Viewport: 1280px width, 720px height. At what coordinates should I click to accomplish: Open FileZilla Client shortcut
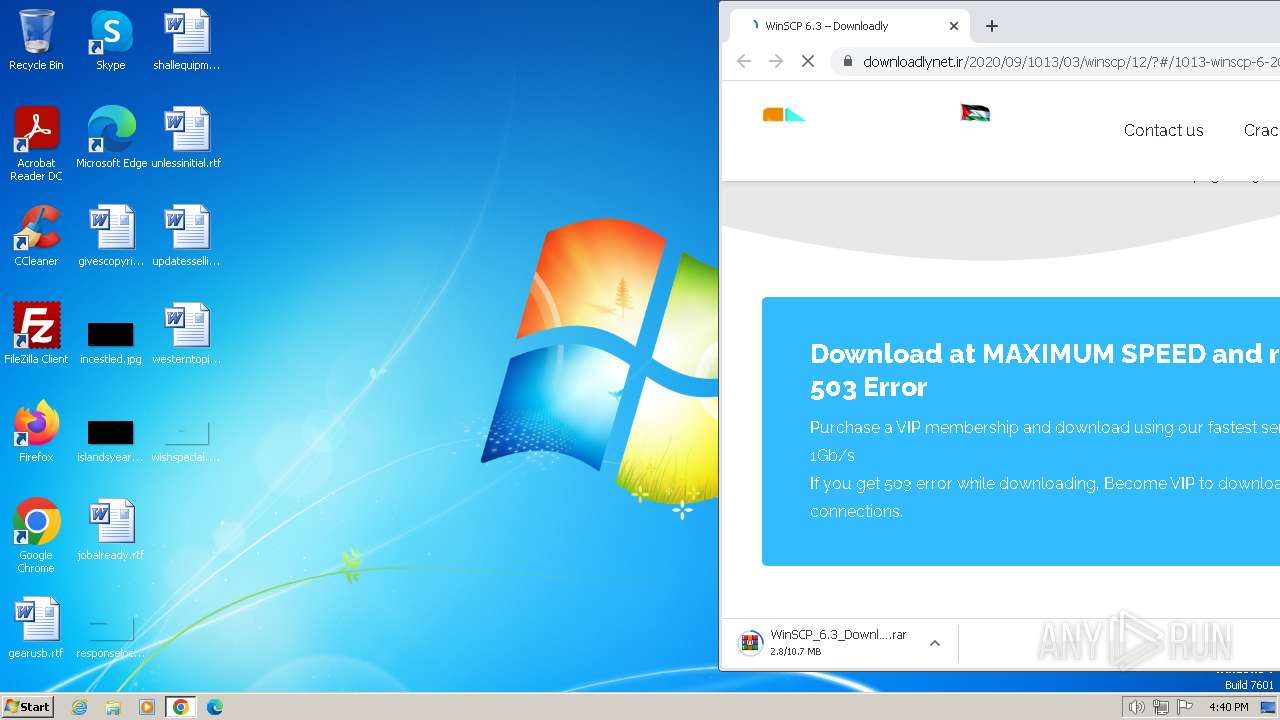click(x=36, y=334)
